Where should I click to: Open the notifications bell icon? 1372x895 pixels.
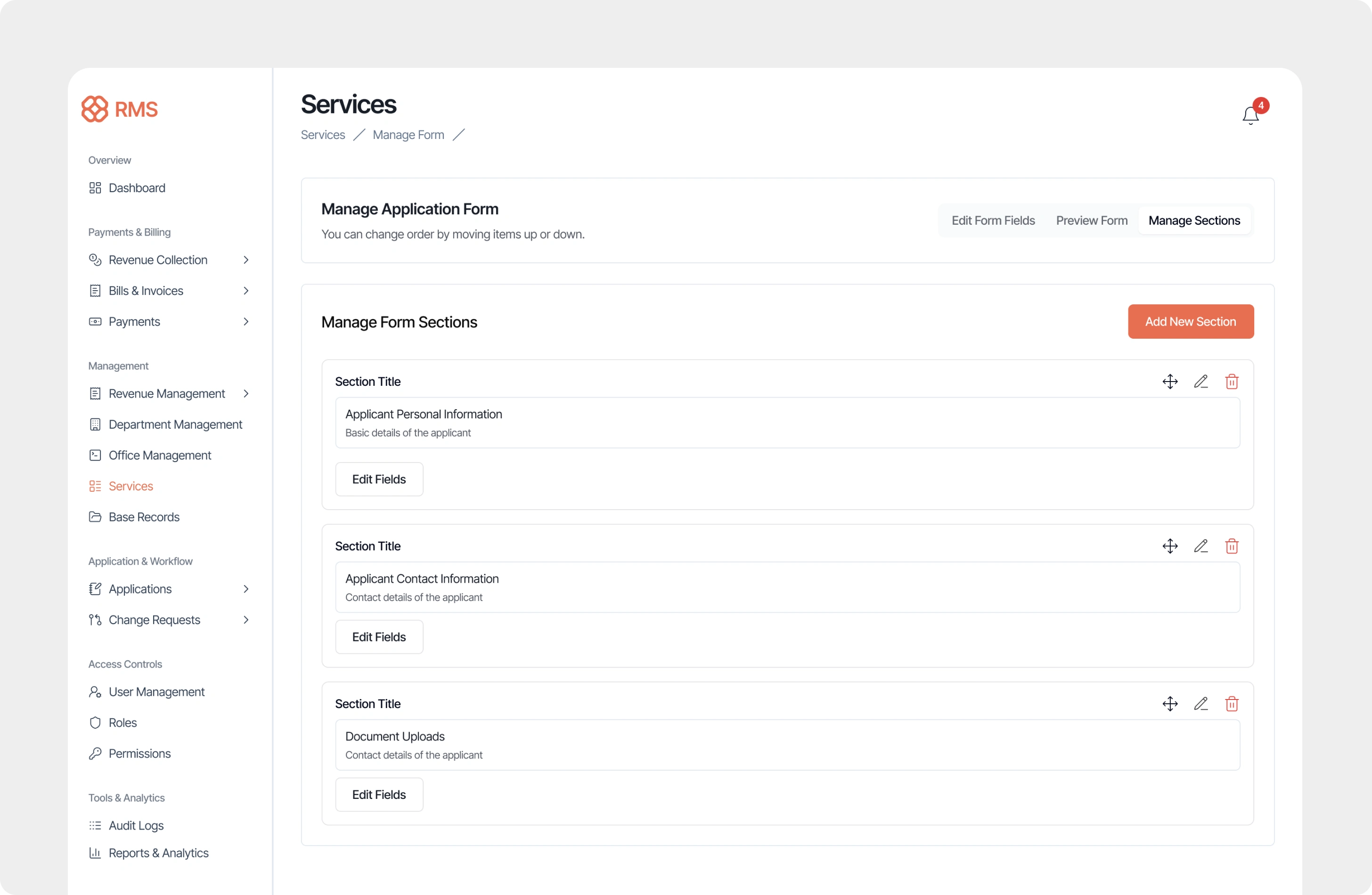[1250, 115]
